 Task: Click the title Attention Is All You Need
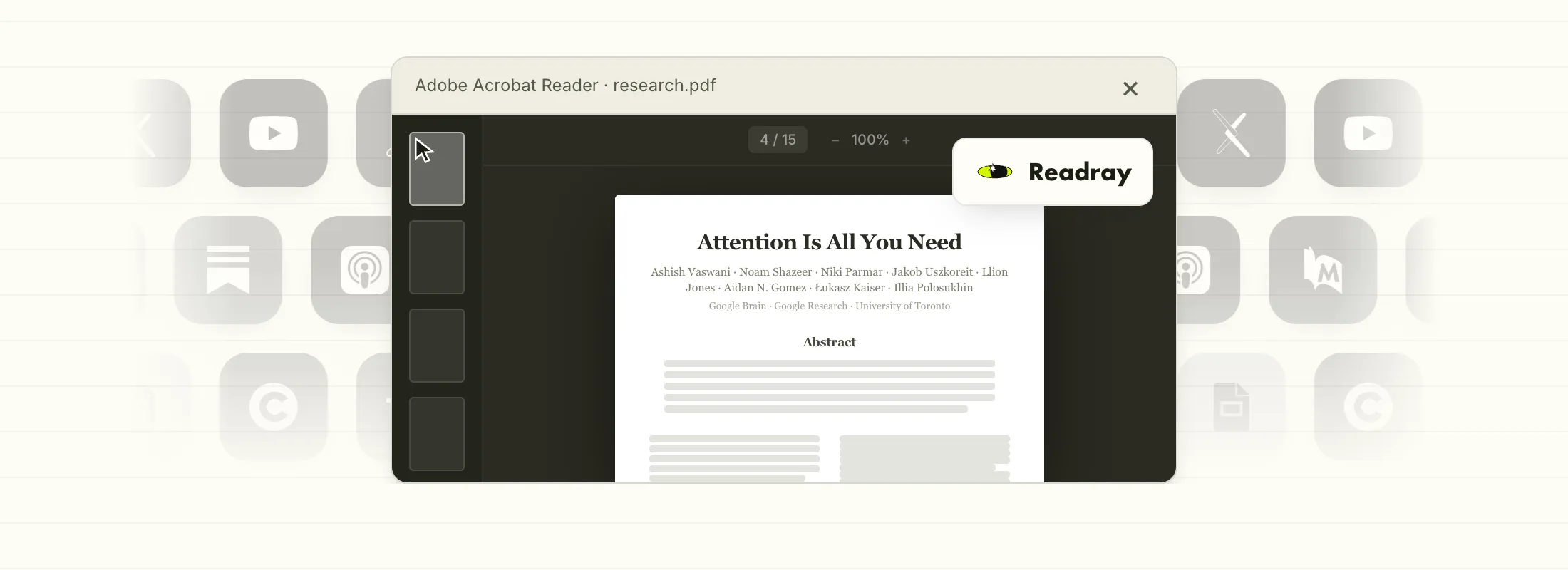[x=830, y=242]
